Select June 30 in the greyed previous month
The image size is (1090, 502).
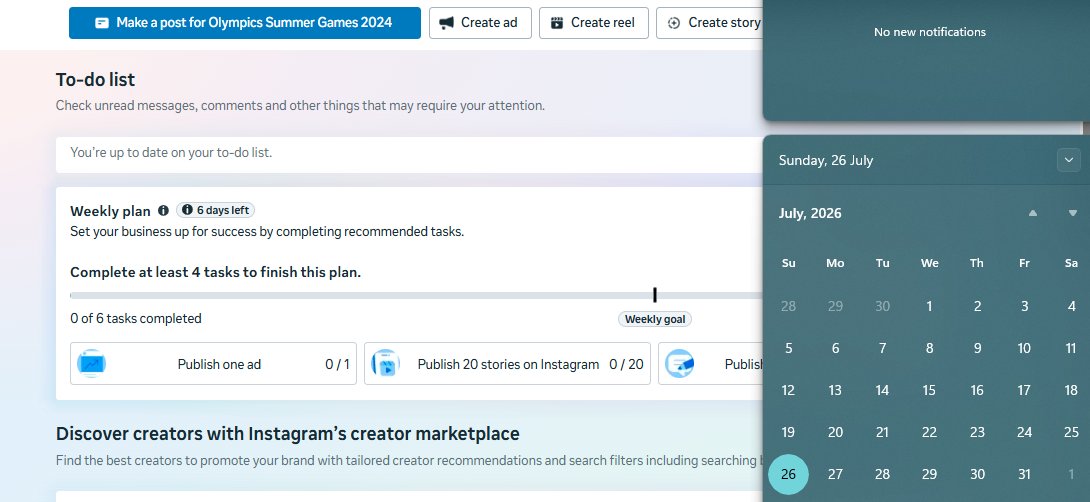point(883,306)
